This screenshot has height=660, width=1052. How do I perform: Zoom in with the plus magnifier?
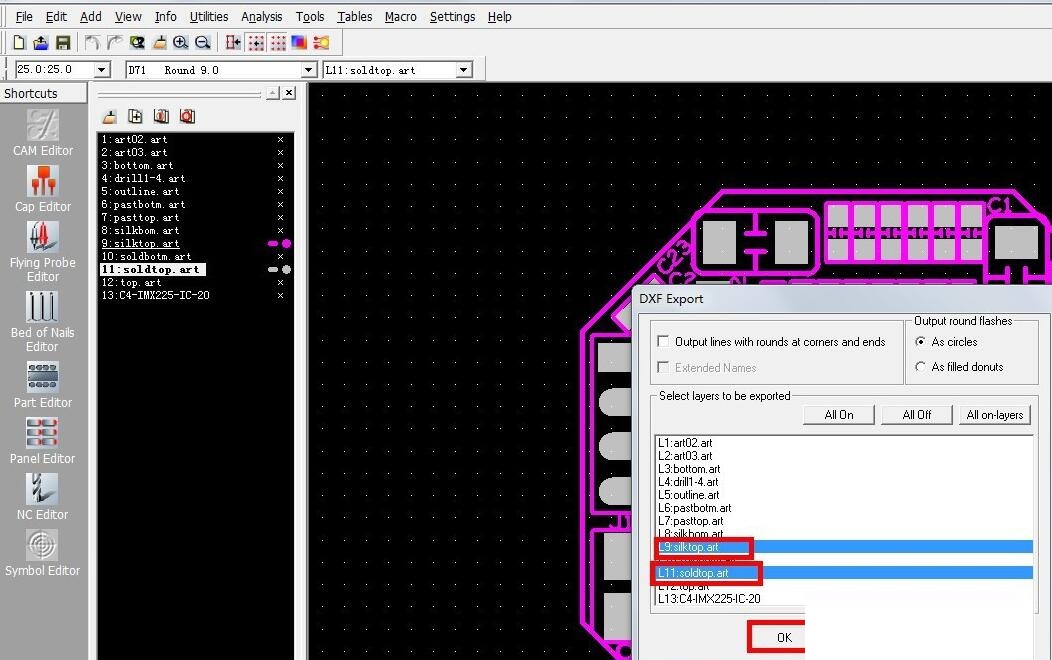coord(180,43)
